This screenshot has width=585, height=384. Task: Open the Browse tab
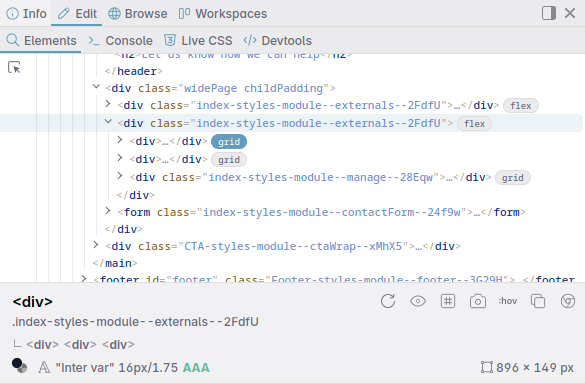[x=138, y=13]
